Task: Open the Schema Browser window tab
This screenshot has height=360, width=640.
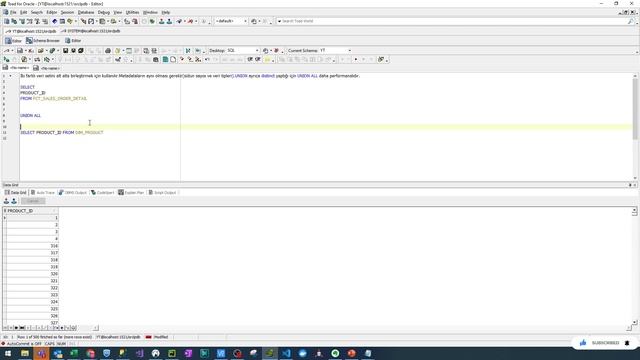Action: (x=43, y=40)
